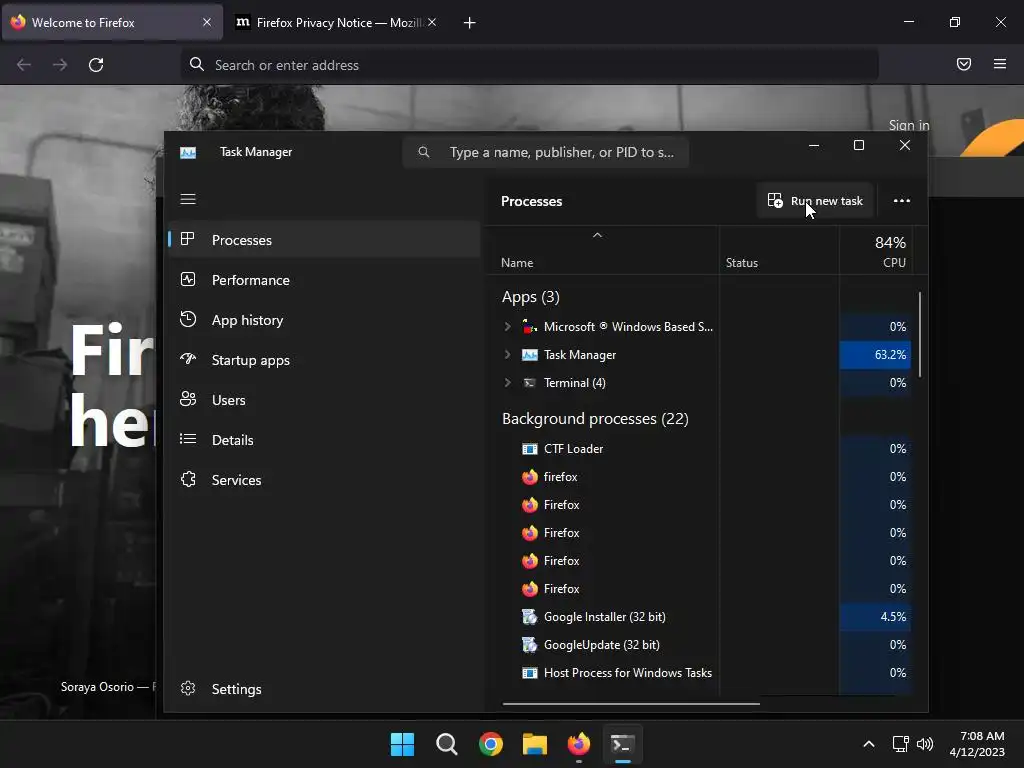Expand the Microsoft Windows Based S... app row

507,327
